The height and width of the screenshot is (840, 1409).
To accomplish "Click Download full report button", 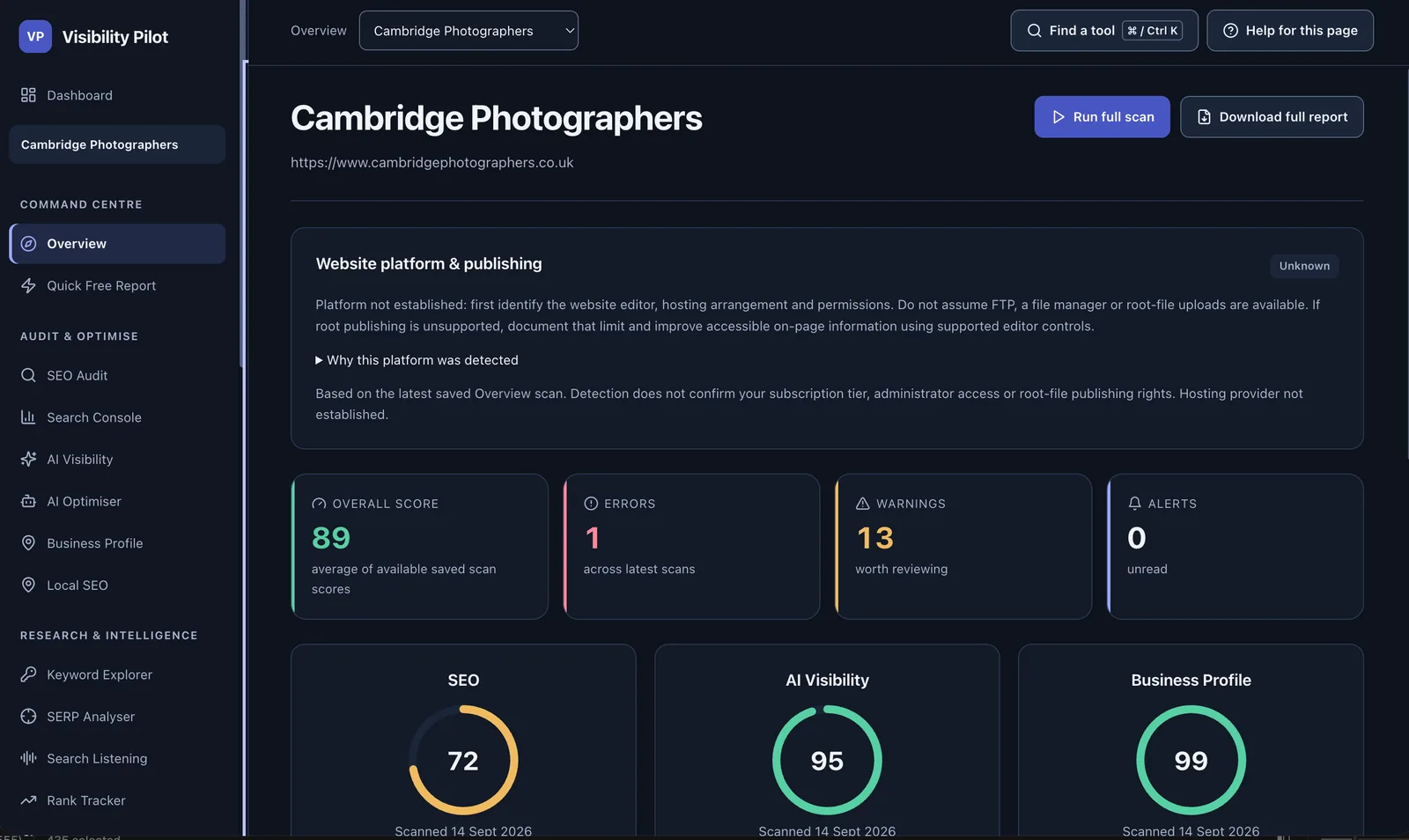I will [1272, 117].
